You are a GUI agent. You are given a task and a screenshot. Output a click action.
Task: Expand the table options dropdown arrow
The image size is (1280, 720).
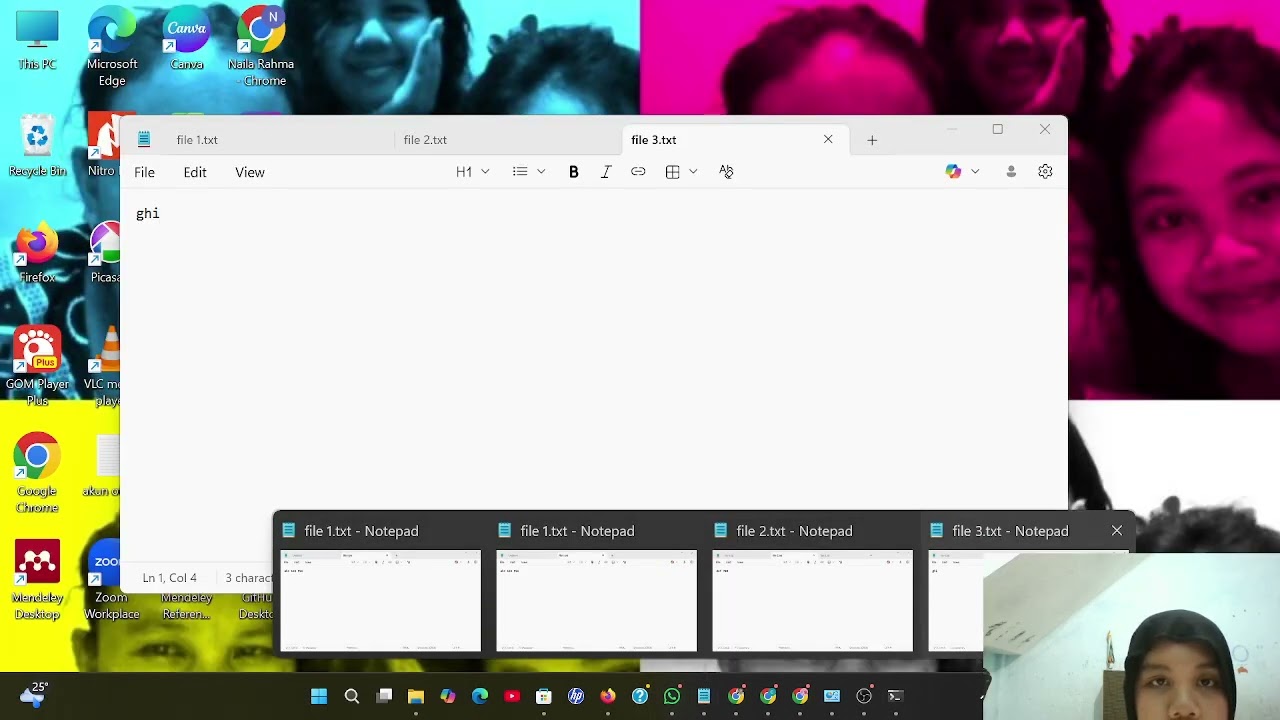693,172
